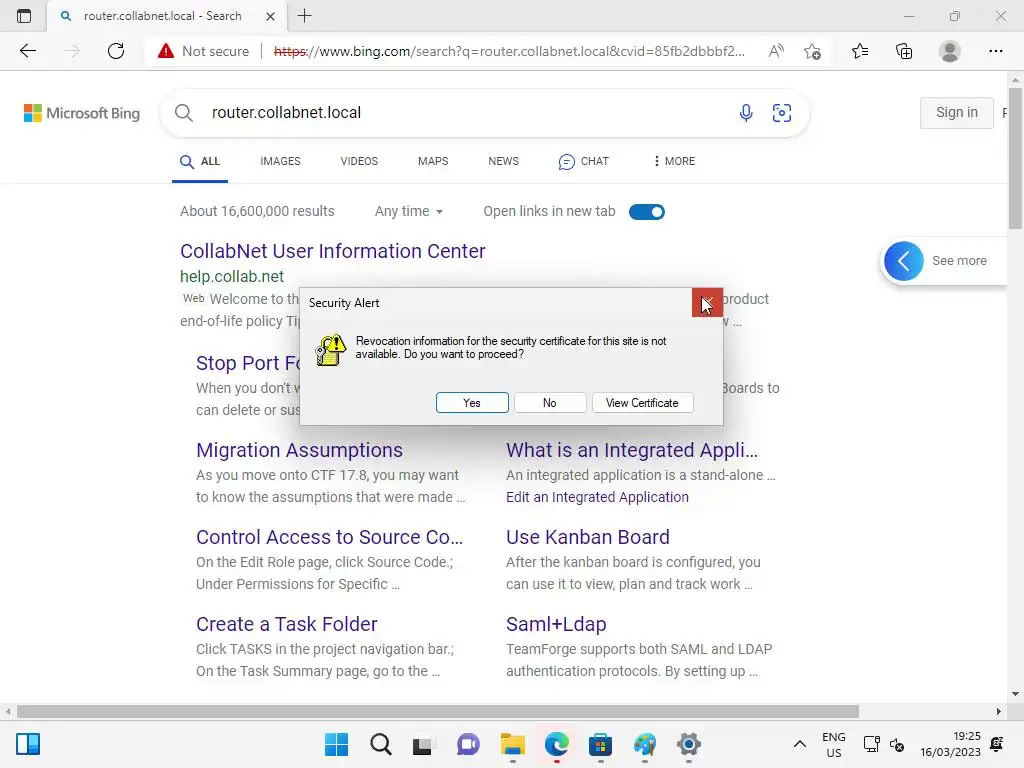Switch to the NEWS tab

pos(504,161)
